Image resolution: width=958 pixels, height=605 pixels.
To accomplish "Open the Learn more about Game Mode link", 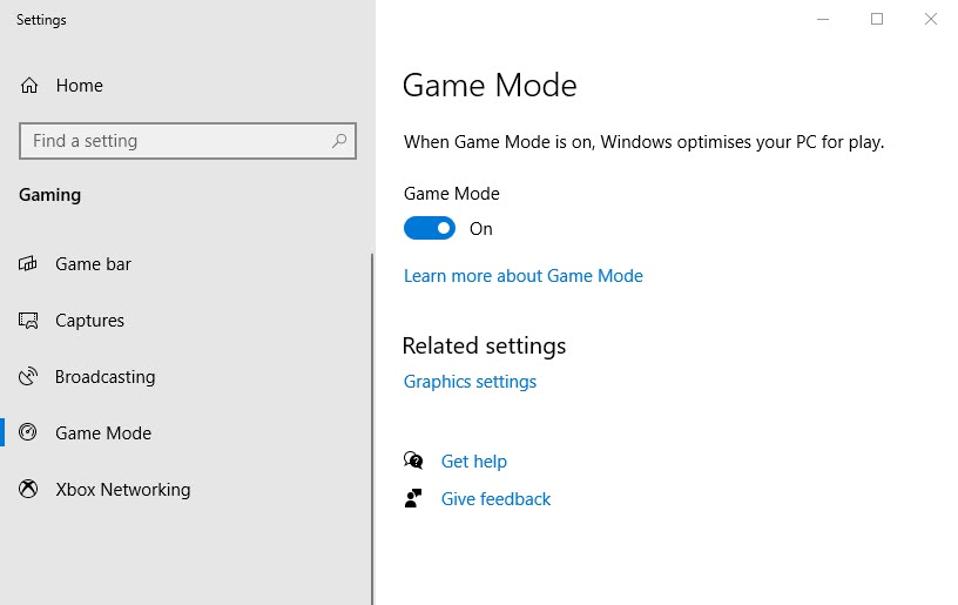I will [523, 276].
